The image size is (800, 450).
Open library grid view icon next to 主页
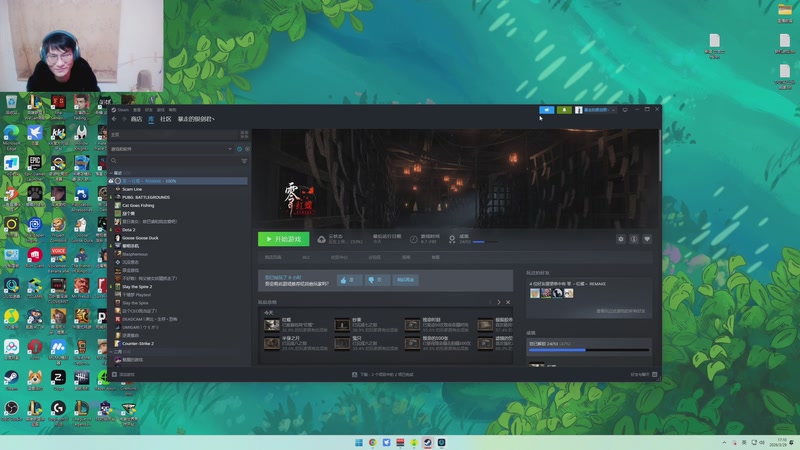tap(244, 135)
